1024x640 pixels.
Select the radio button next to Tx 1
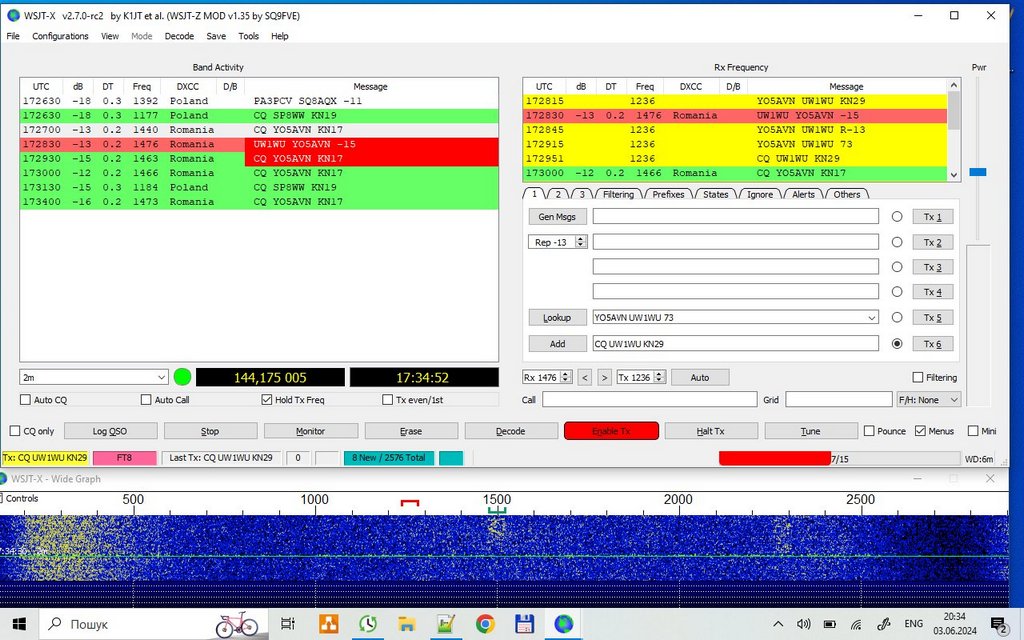tap(897, 216)
